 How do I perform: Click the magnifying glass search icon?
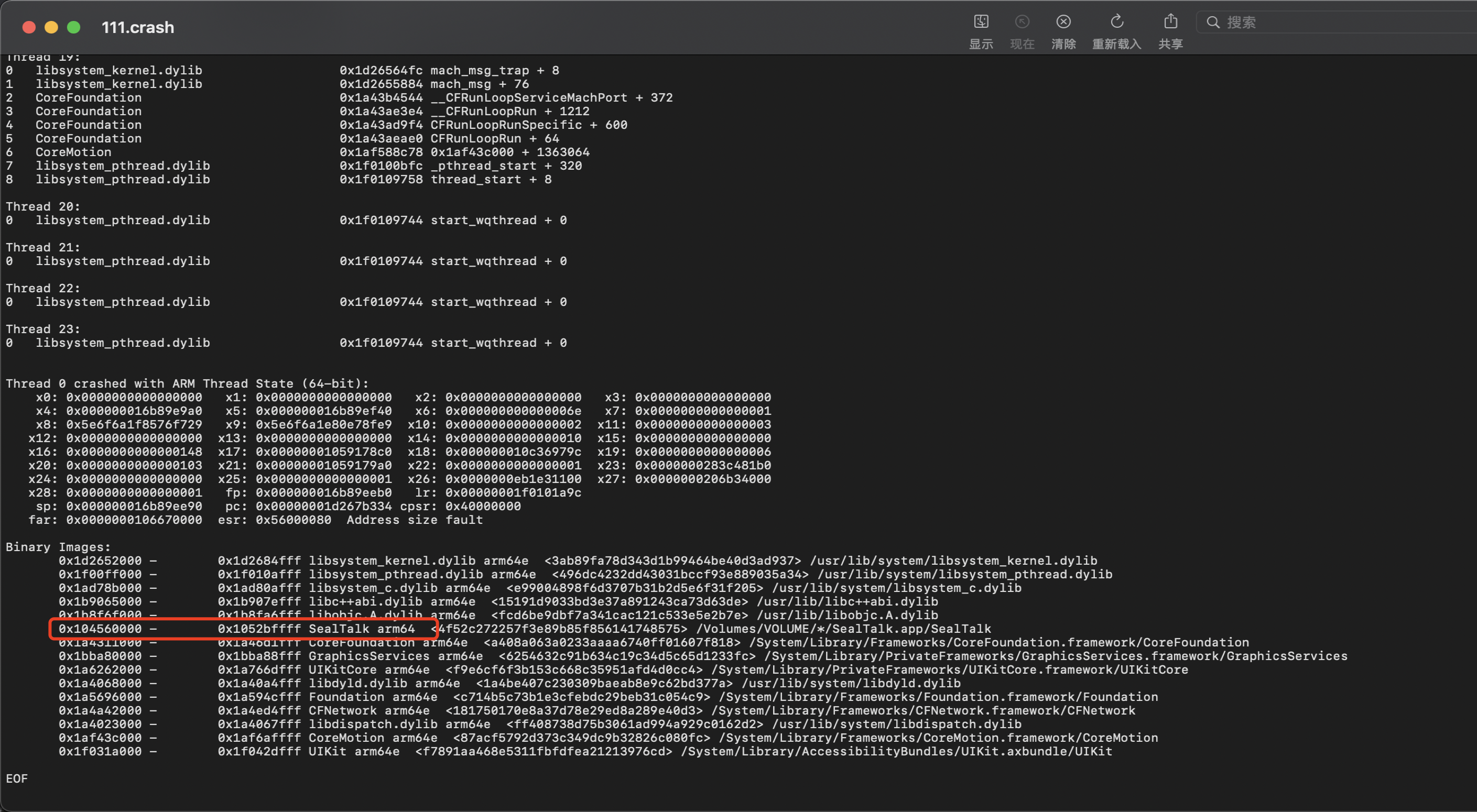(x=1213, y=23)
